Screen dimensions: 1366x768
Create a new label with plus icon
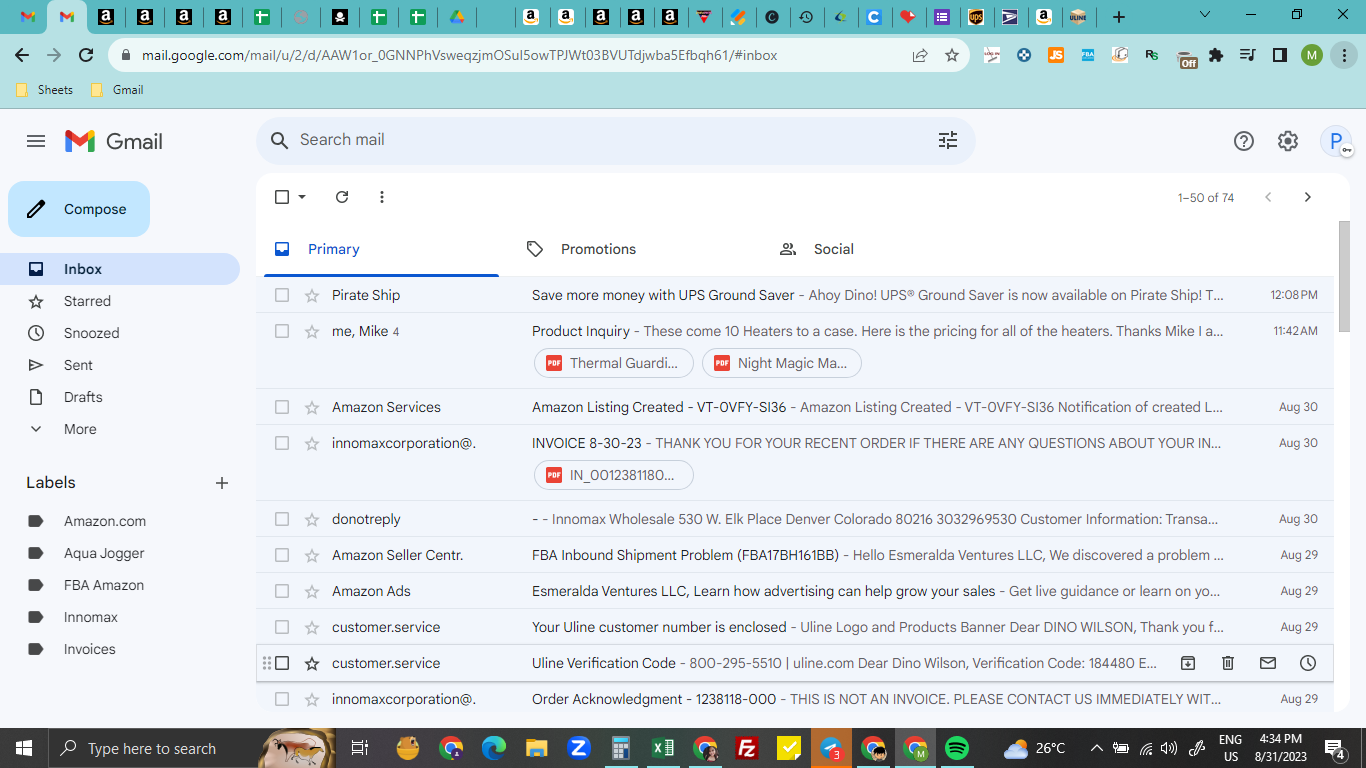tap(222, 483)
